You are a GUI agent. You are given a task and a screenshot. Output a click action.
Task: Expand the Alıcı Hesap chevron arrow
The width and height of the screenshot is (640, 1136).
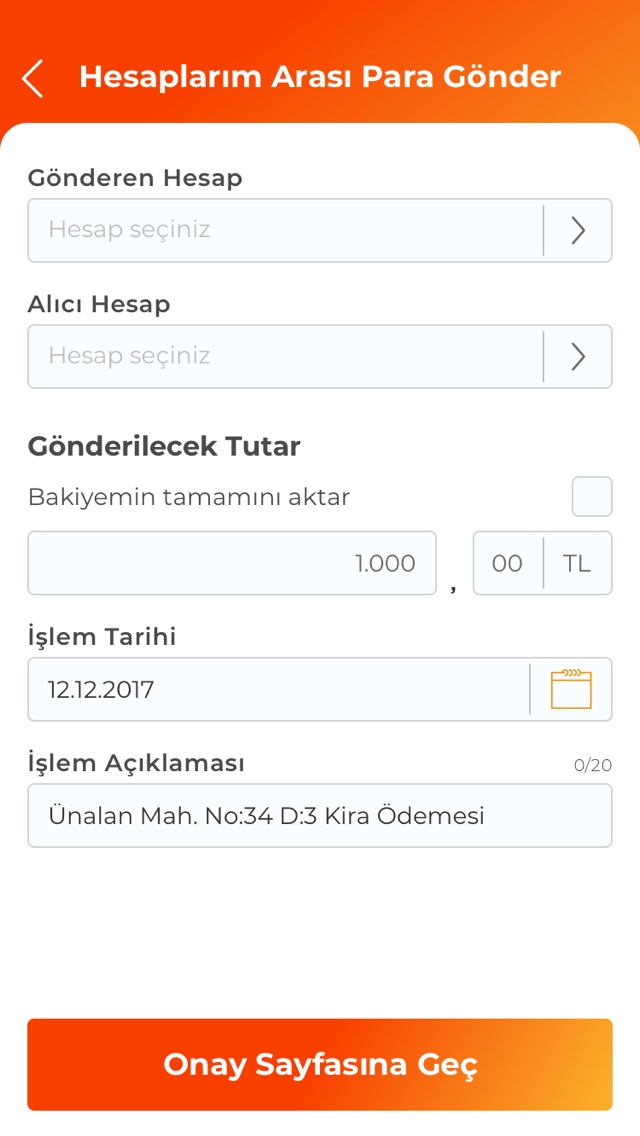[x=578, y=357]
